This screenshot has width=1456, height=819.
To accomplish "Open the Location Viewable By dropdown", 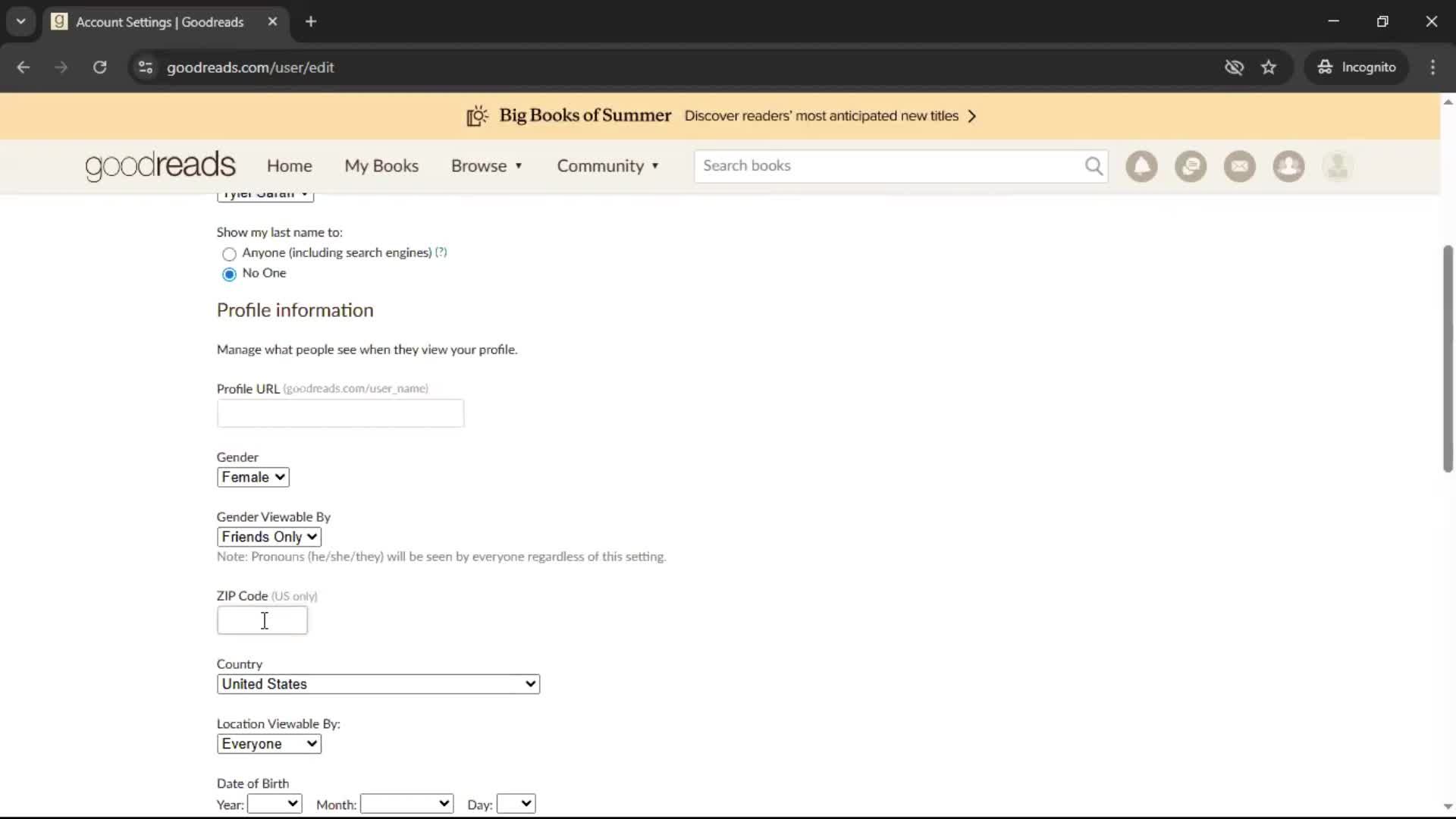I will click(268, 744).
